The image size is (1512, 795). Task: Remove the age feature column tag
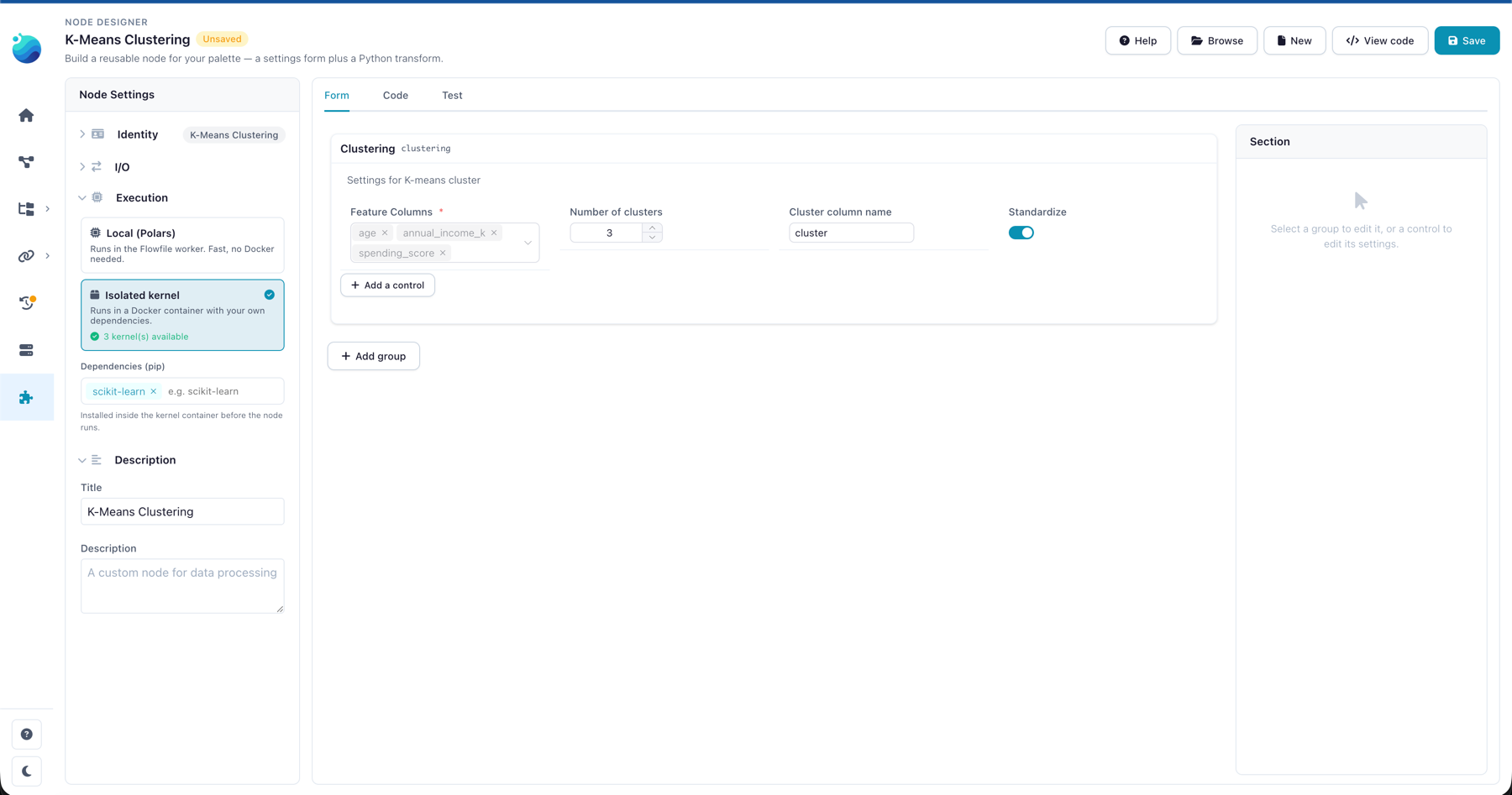tap(385, 233)
